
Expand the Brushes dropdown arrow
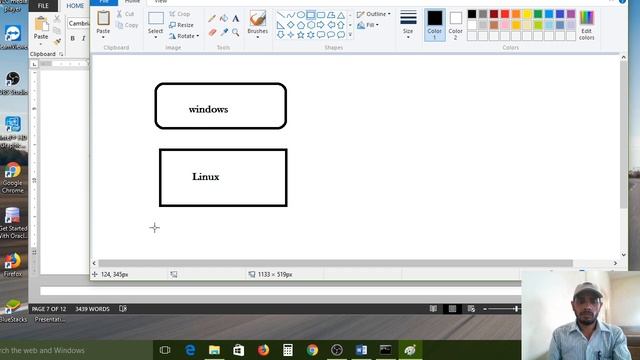coord(258,37)
